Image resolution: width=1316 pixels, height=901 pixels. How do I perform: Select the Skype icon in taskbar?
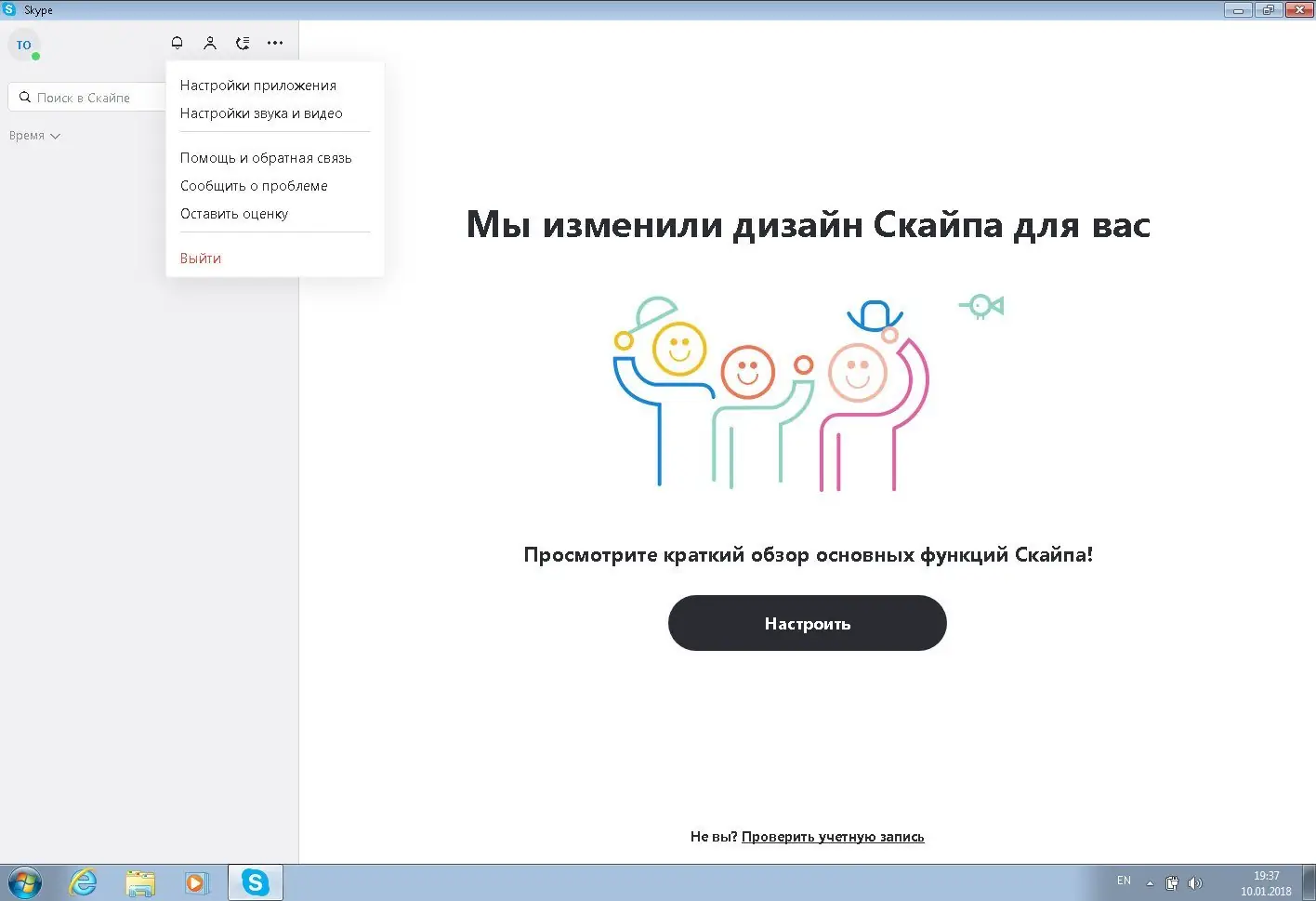(255, 881)
